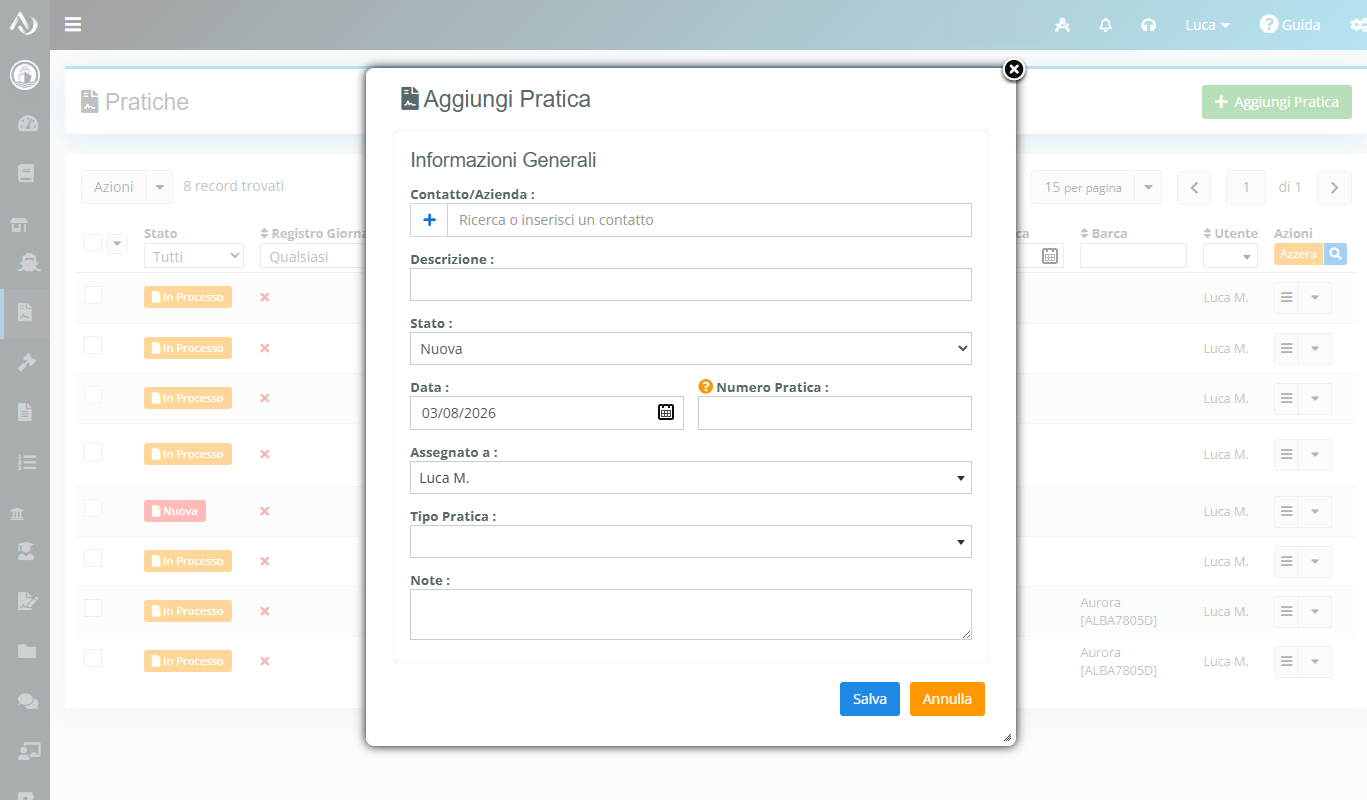Image resolution: width=1367 pixels, height=800 pixels.
Task: Tick the checkbox of the fourth In Processo row
Action: 93,452
